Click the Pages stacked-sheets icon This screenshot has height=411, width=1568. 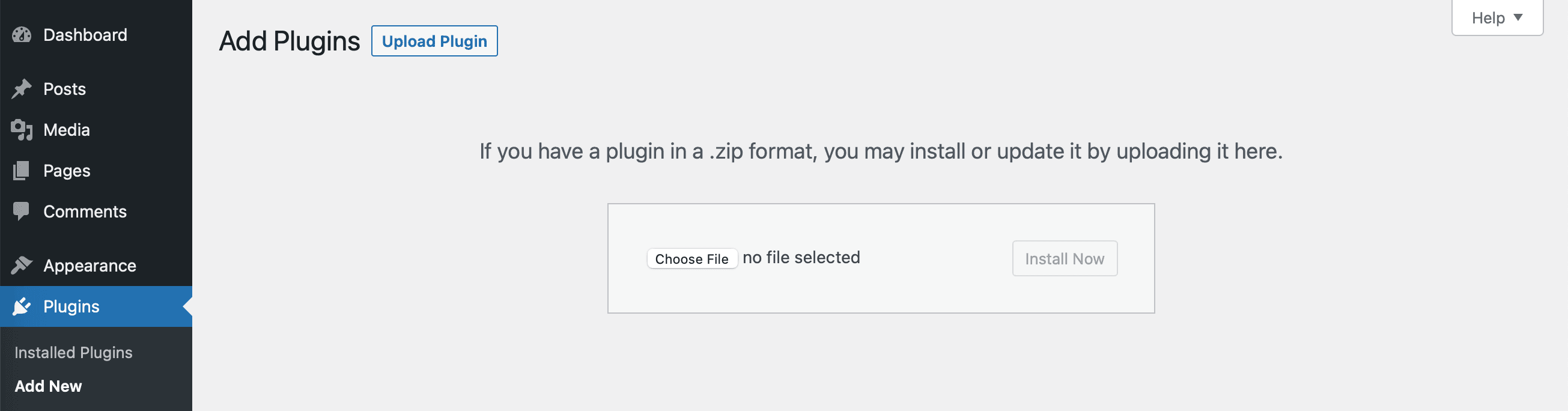[x=21, y=171]
